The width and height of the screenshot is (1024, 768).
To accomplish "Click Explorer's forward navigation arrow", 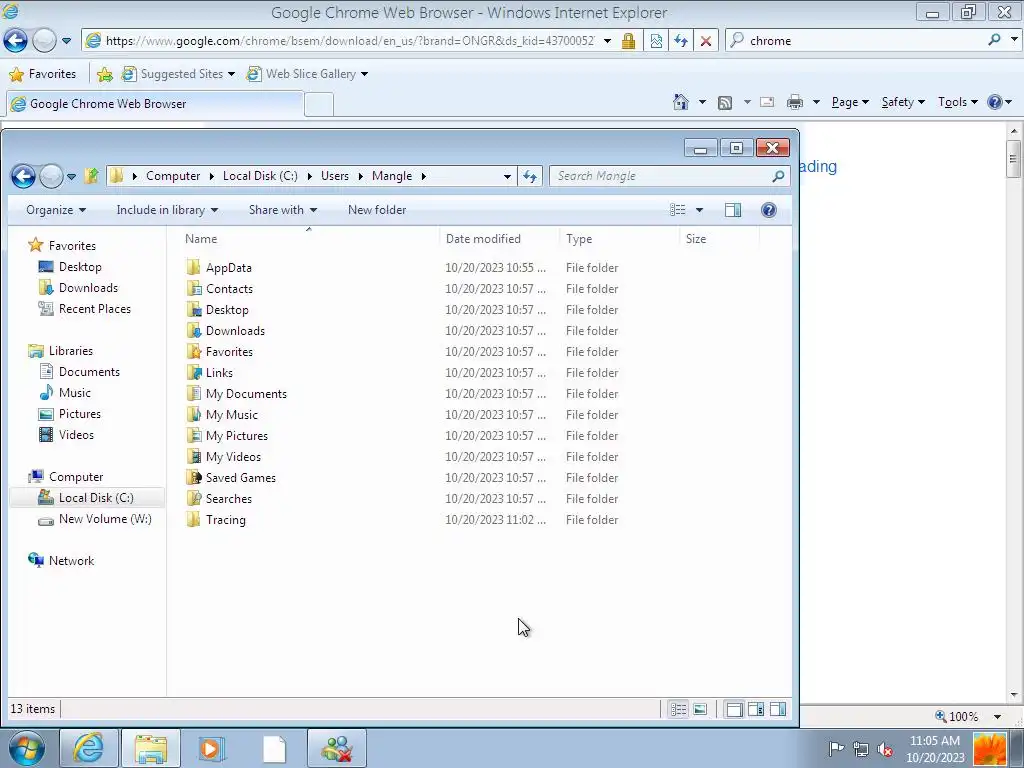I will pos(51,176).
